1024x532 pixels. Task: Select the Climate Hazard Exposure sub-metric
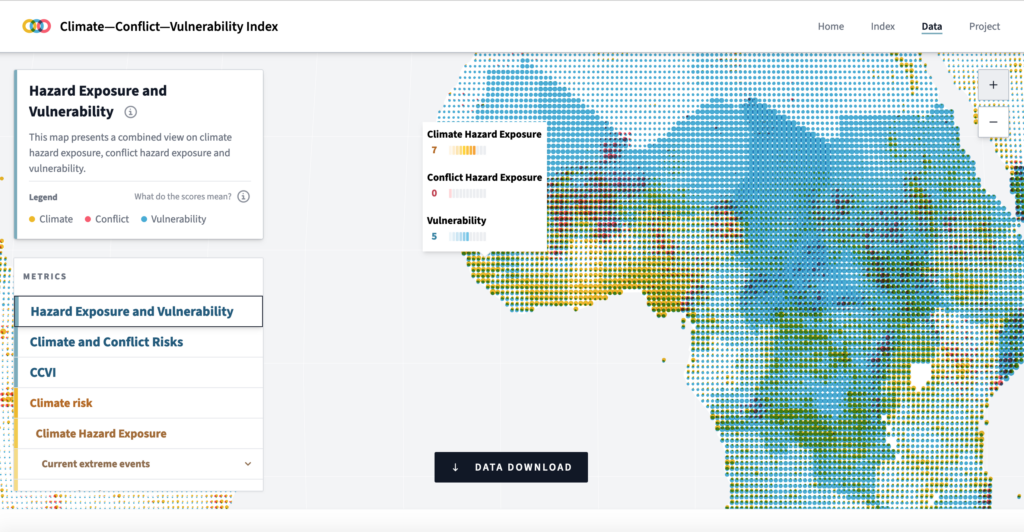(101, 434)
